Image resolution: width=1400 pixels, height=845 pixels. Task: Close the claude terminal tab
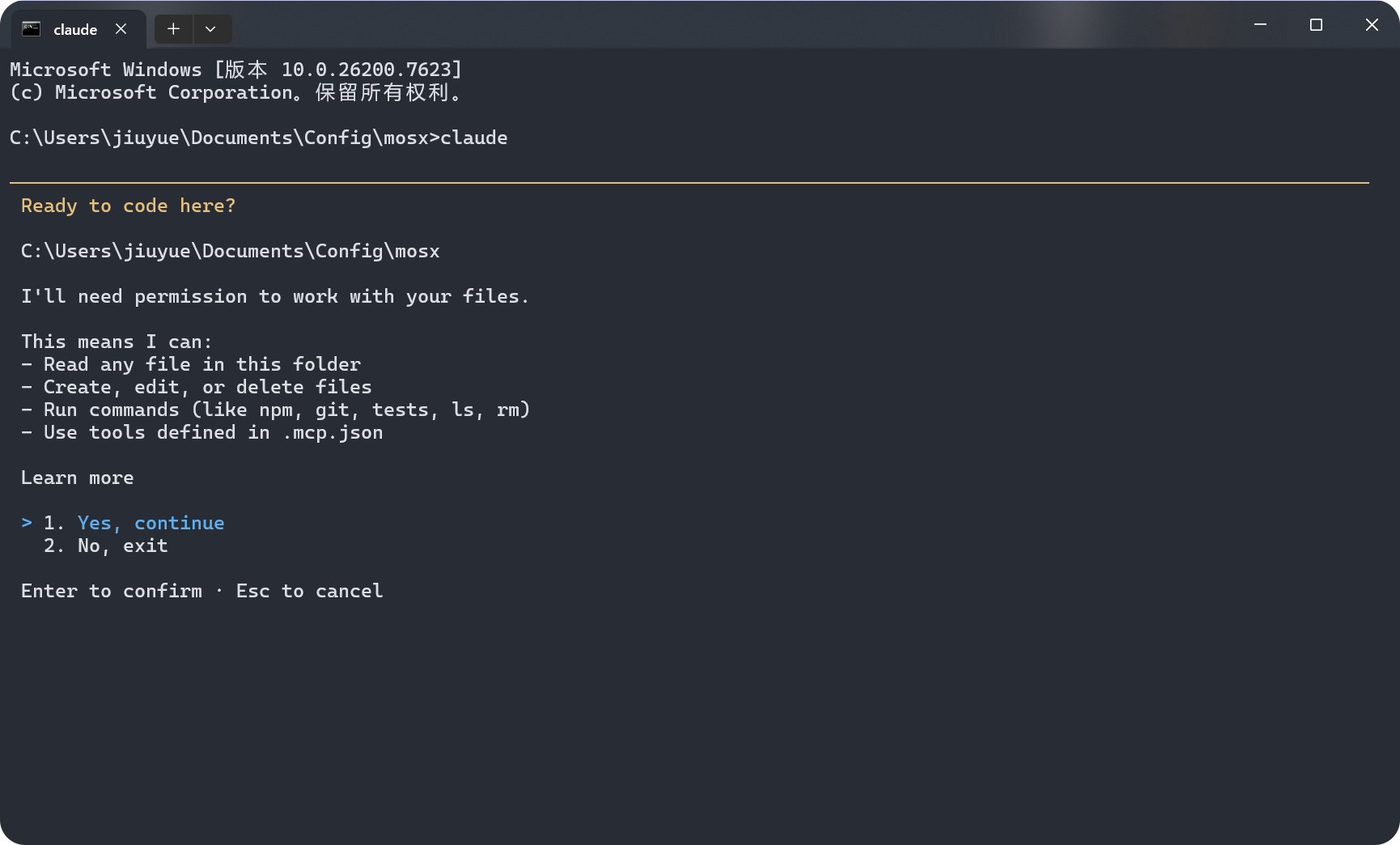[x=121, y=29]
